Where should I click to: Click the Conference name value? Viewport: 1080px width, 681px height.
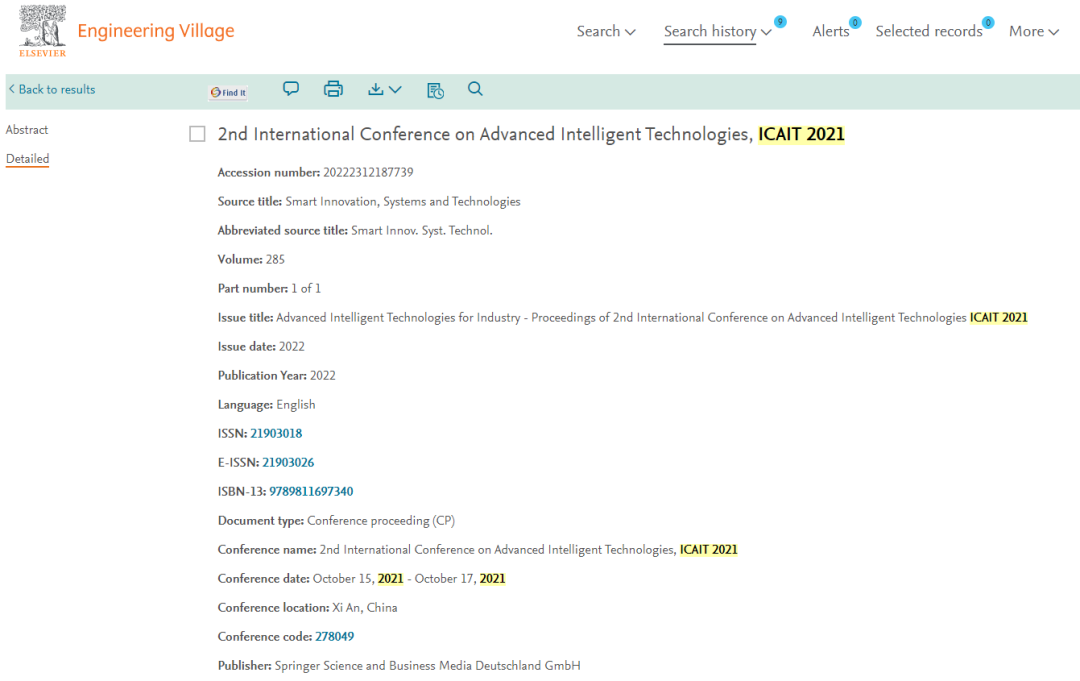coord(528,550)
